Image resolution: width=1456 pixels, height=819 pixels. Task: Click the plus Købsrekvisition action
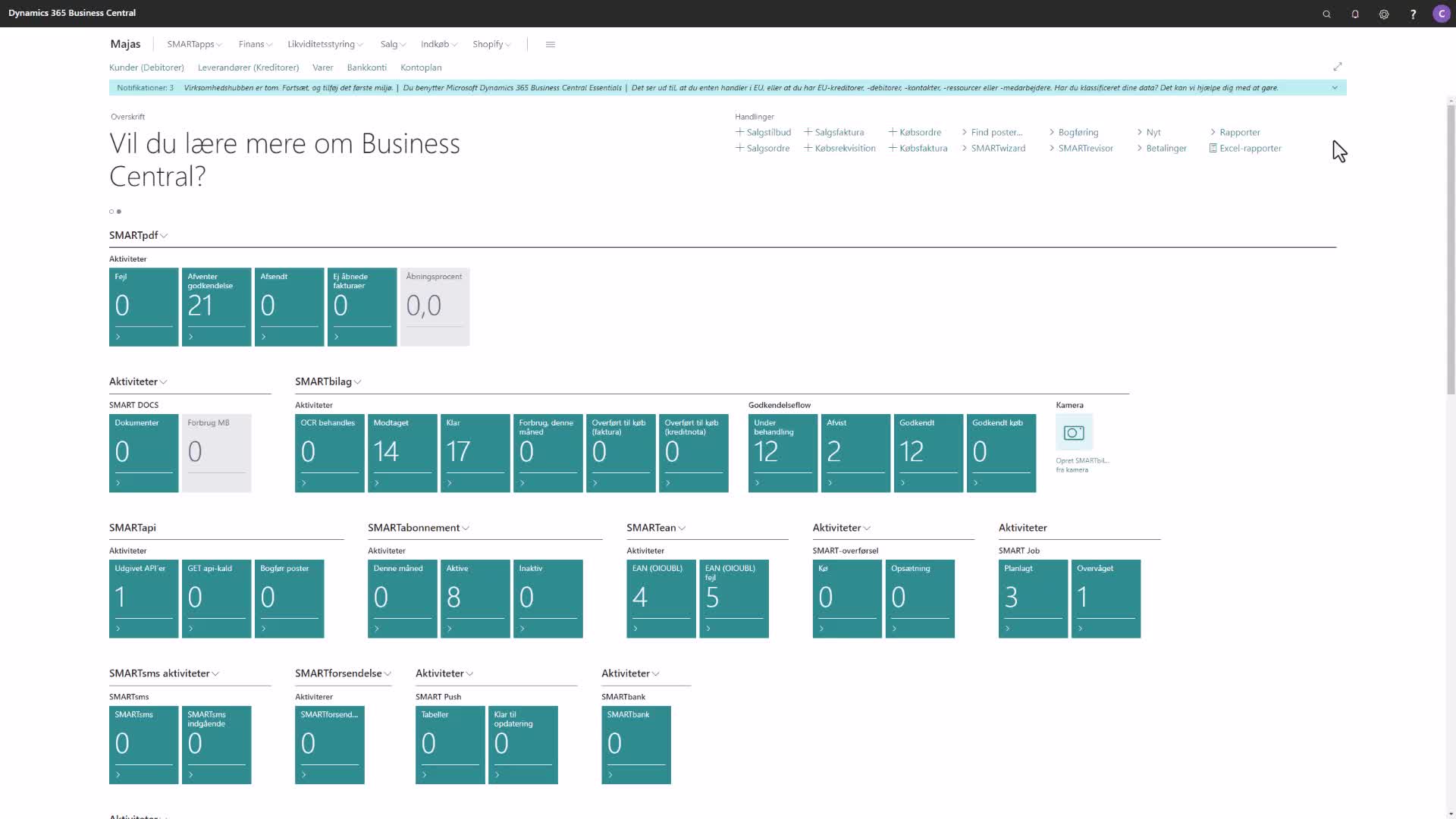(x=840, y=149)
